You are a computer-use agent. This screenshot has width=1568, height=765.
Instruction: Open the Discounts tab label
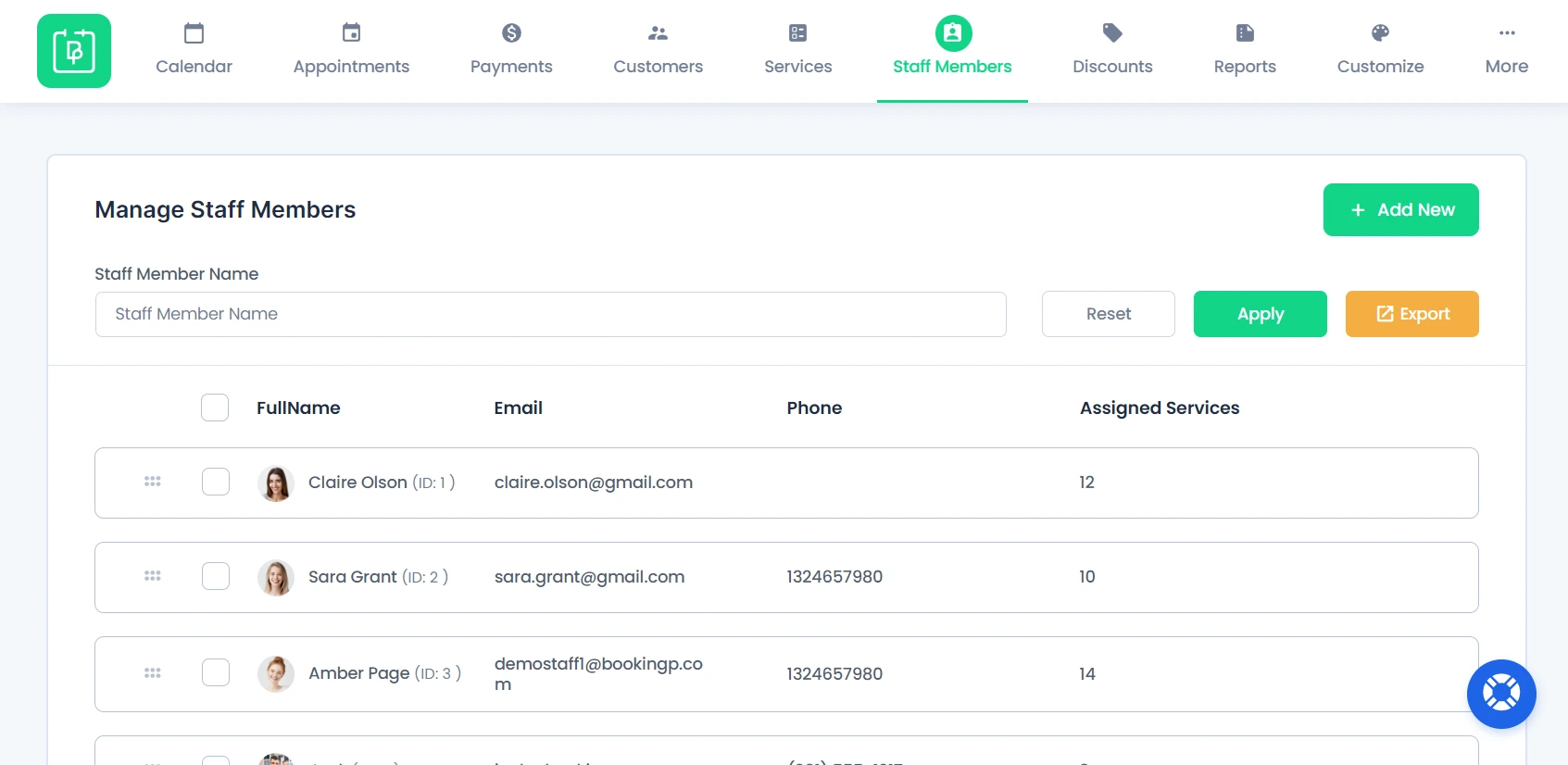click(1112, 67)
